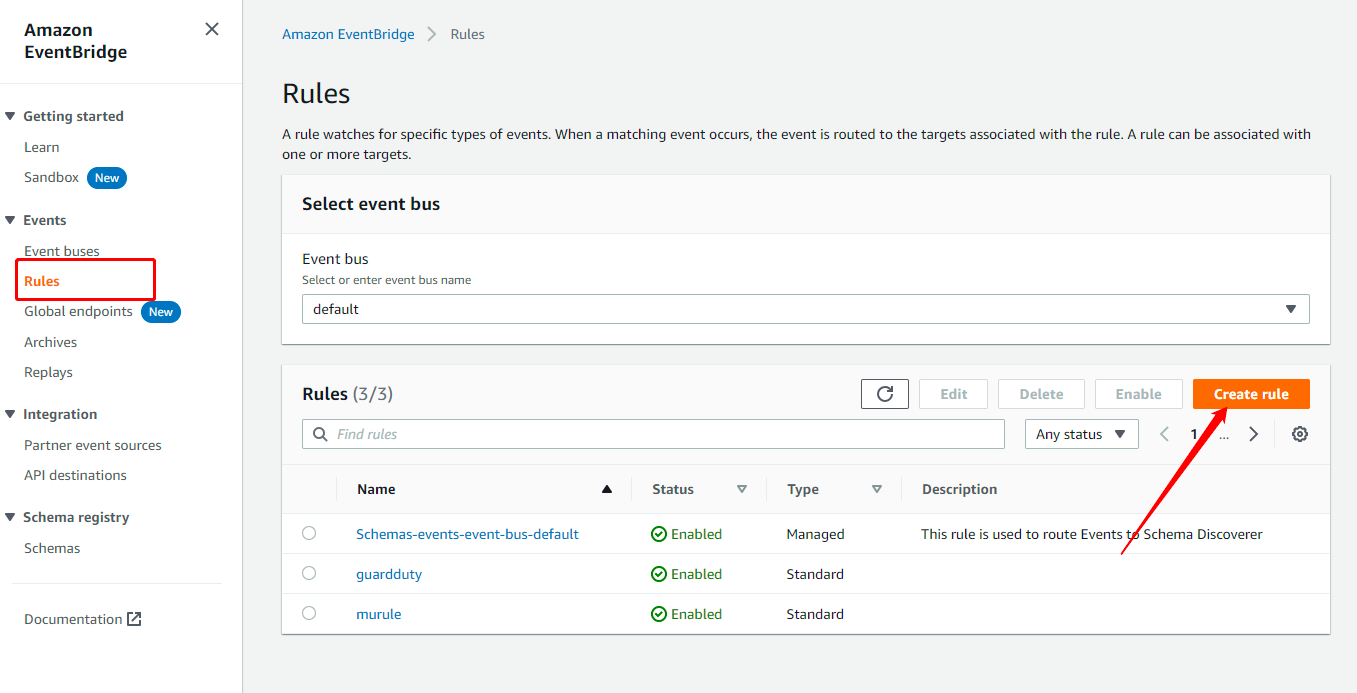Go to Amazon EventBridge breadcrumb link
The height and width of the screenshot is (693, 1357).
[x=348, y=34]
